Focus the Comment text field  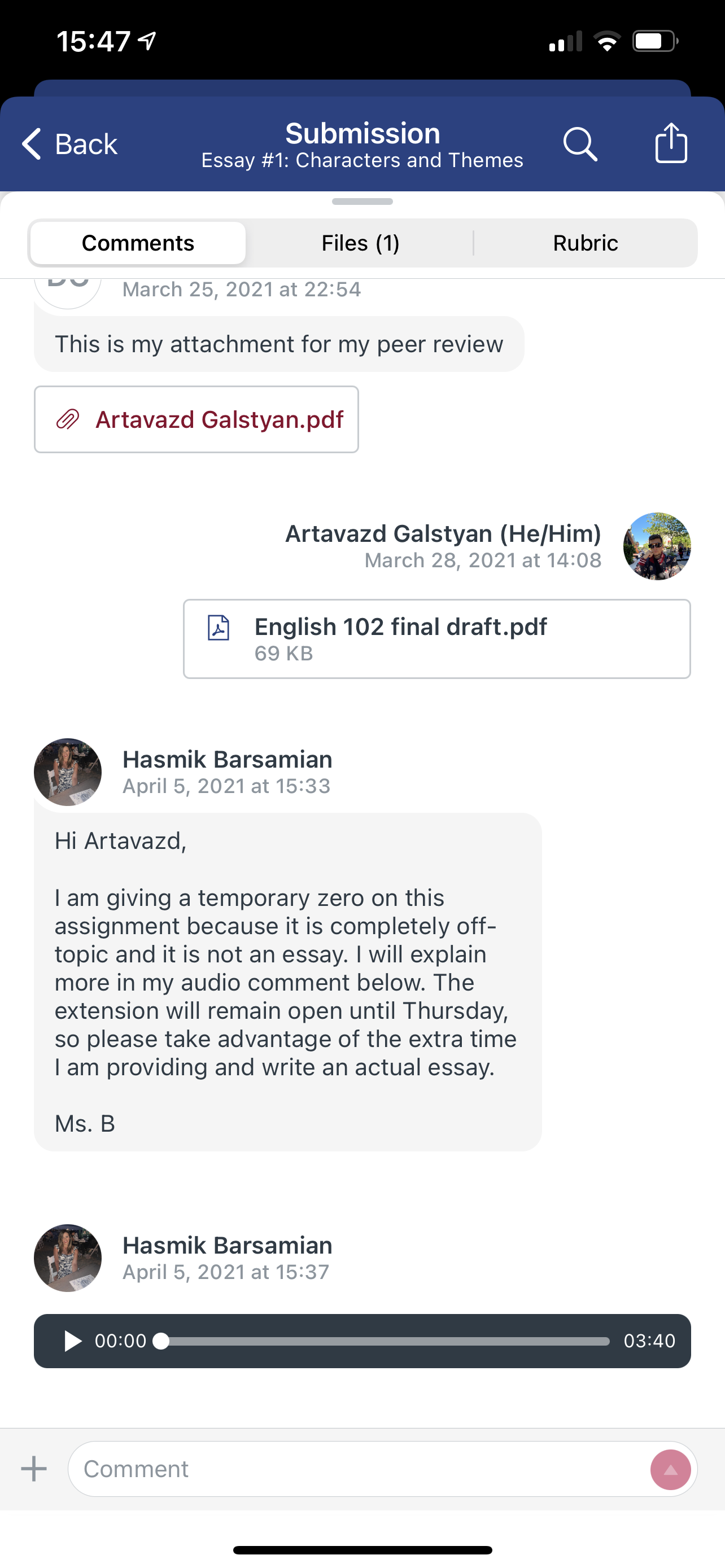coord(359,1469)
